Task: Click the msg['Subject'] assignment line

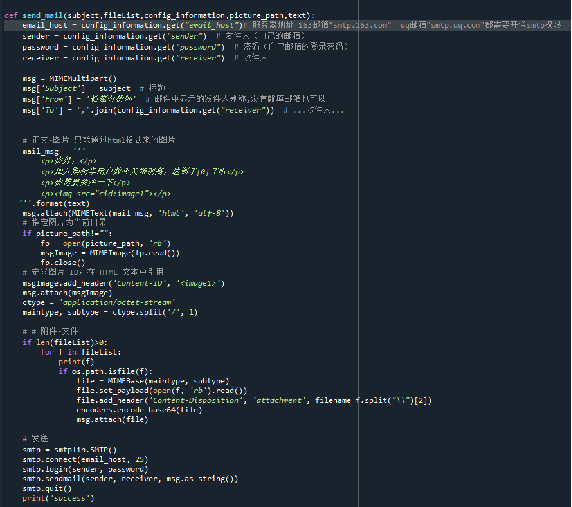Action: [94, 88]
